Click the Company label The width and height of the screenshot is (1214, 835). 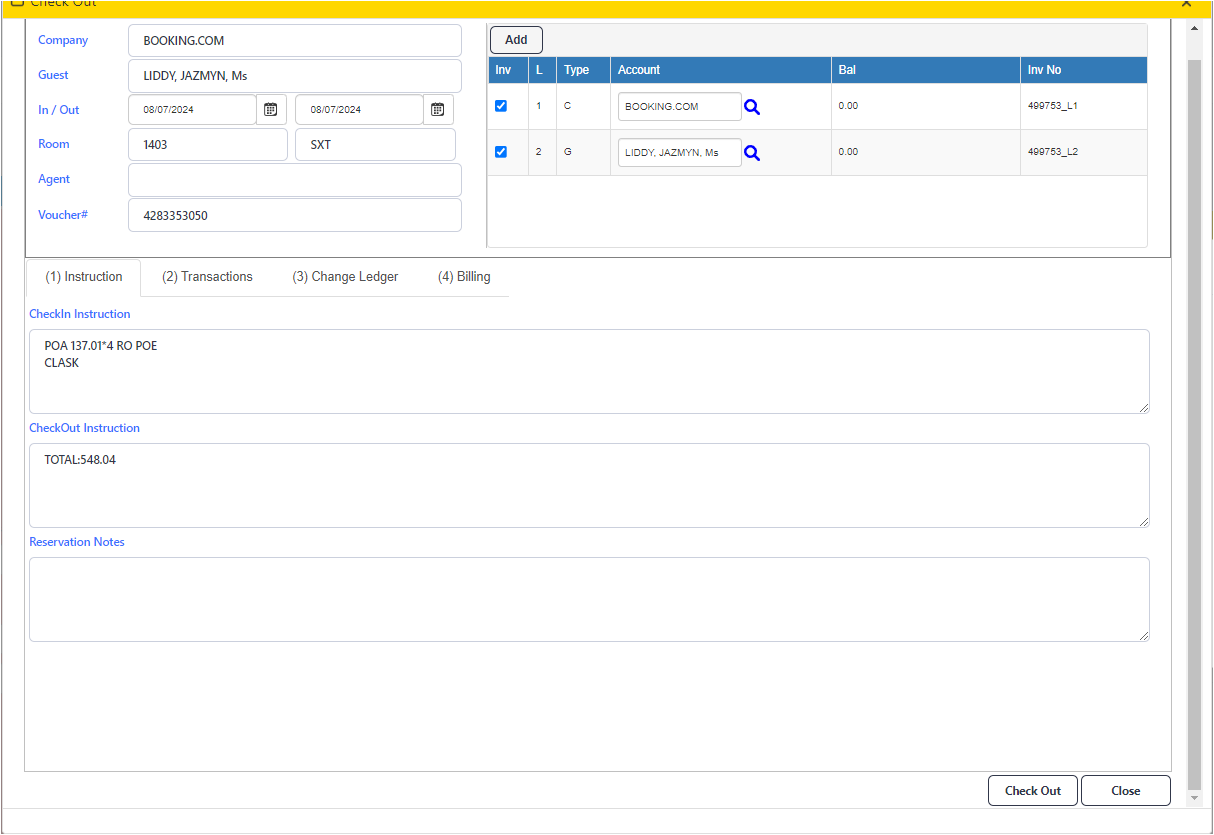coord(63,40)
